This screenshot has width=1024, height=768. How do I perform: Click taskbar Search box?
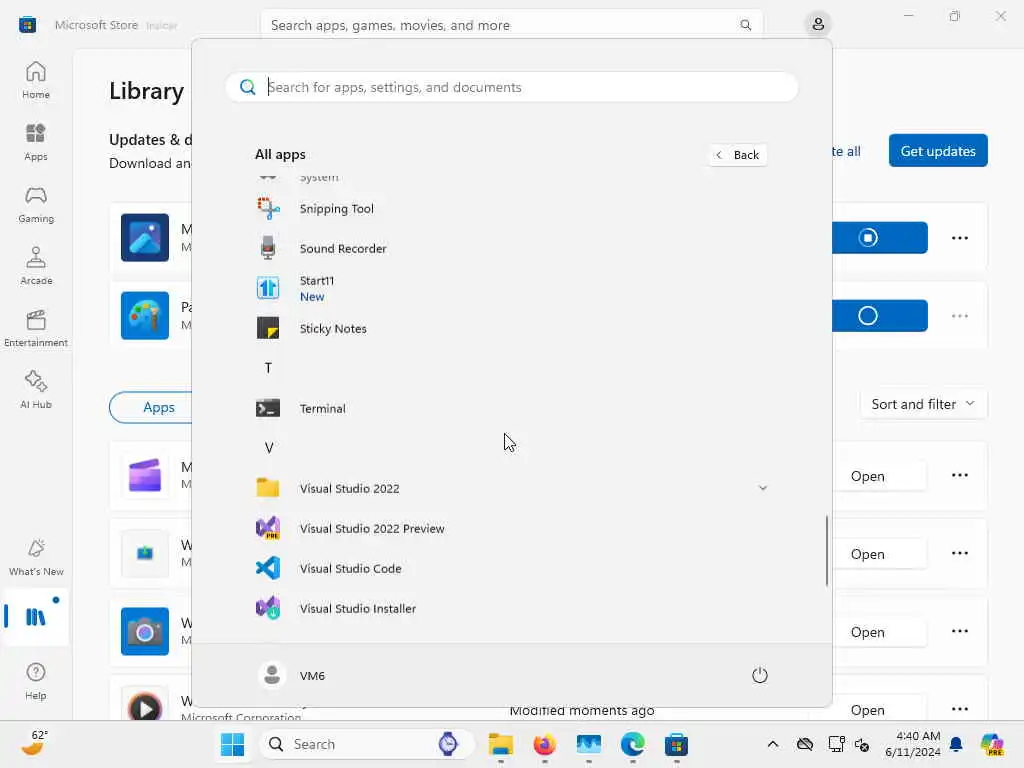(x=366, y=744)
